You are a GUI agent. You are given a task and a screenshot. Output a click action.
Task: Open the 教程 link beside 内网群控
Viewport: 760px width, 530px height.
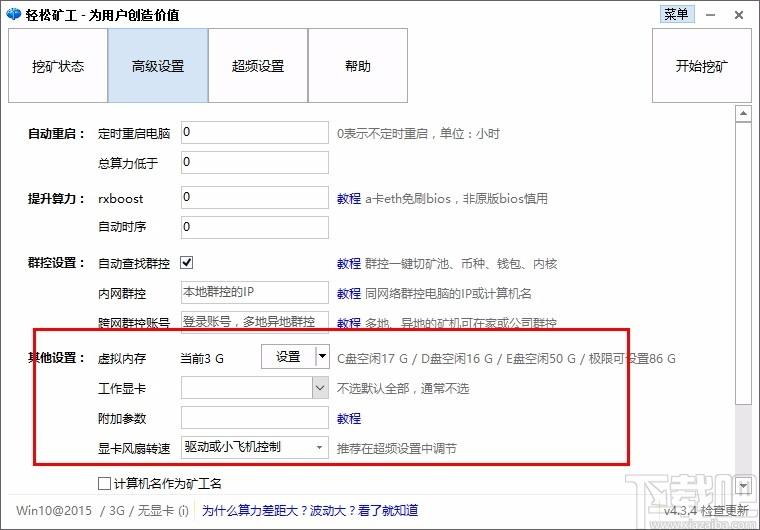point(349,293)
